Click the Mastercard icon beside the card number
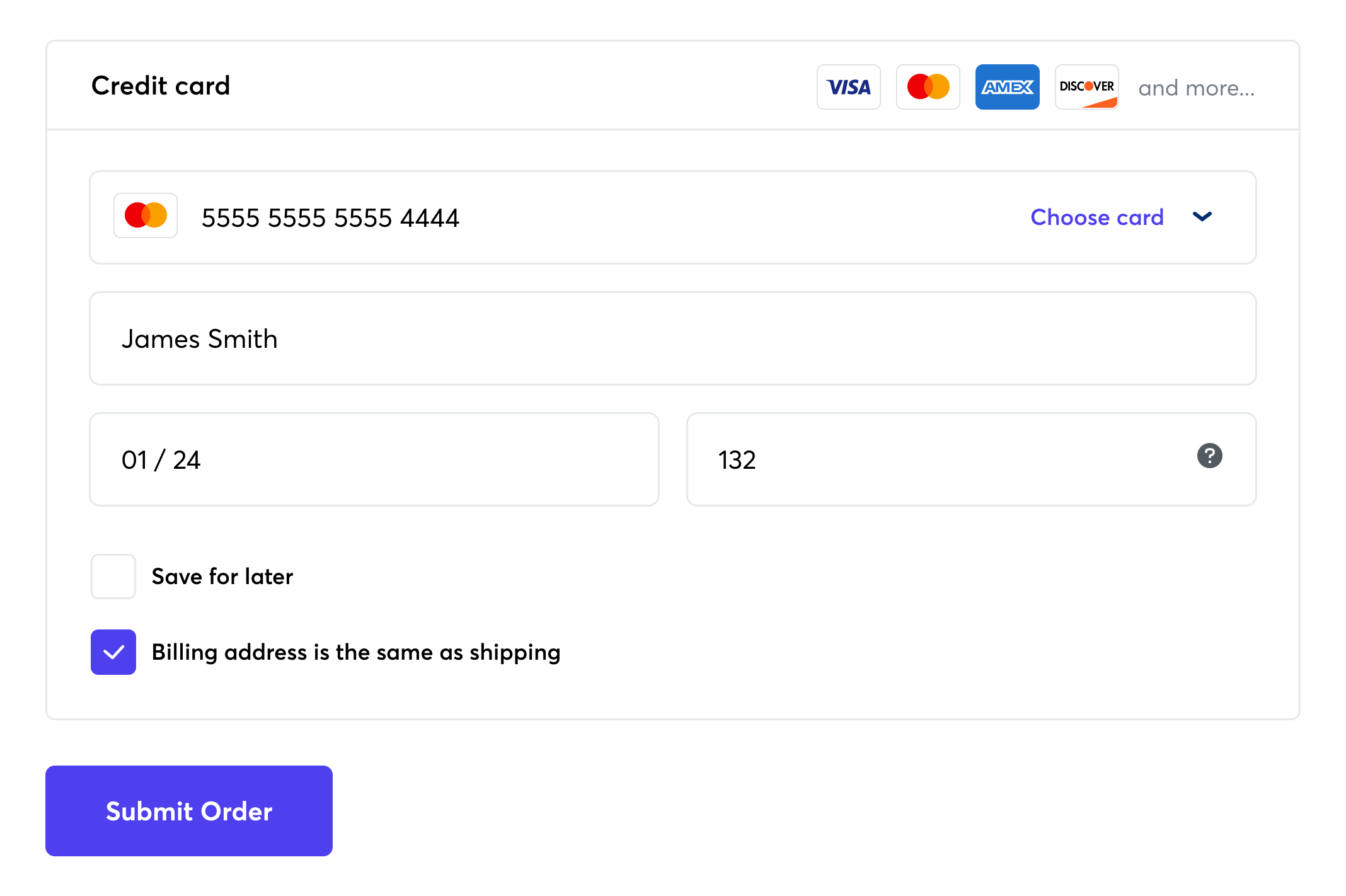The height and width of the screenshot is (896, 1346). [x=145, y=215]
